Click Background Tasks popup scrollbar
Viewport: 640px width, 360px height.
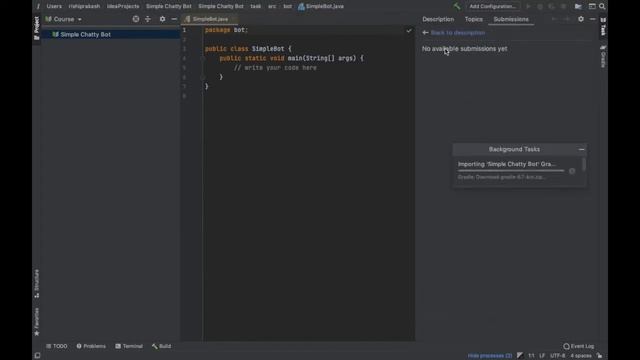pos(584,164)
